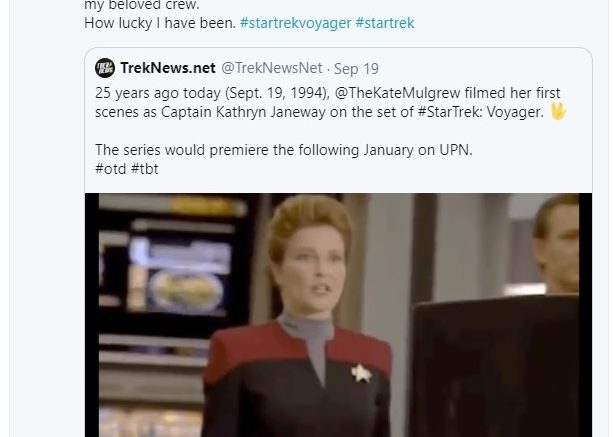The width and height of the screenshot is (613, 437).
Task: Click the Vulcan salute emoji
Action: point(558,111)
